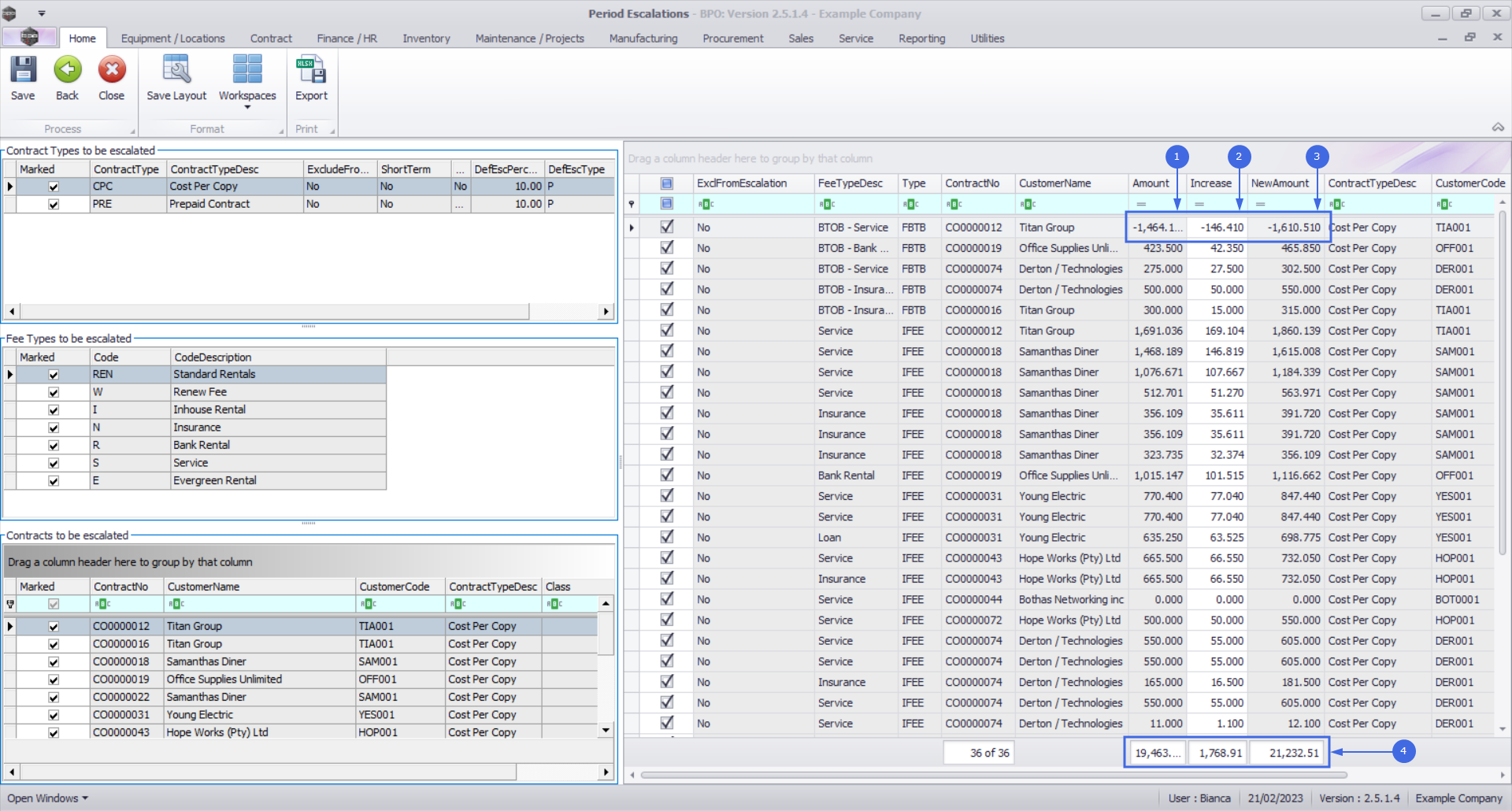The height and width of the screenshot is (811, 1512).
Task: Click the red Close icon in ribbon
Action: click(x=112, y=71)
